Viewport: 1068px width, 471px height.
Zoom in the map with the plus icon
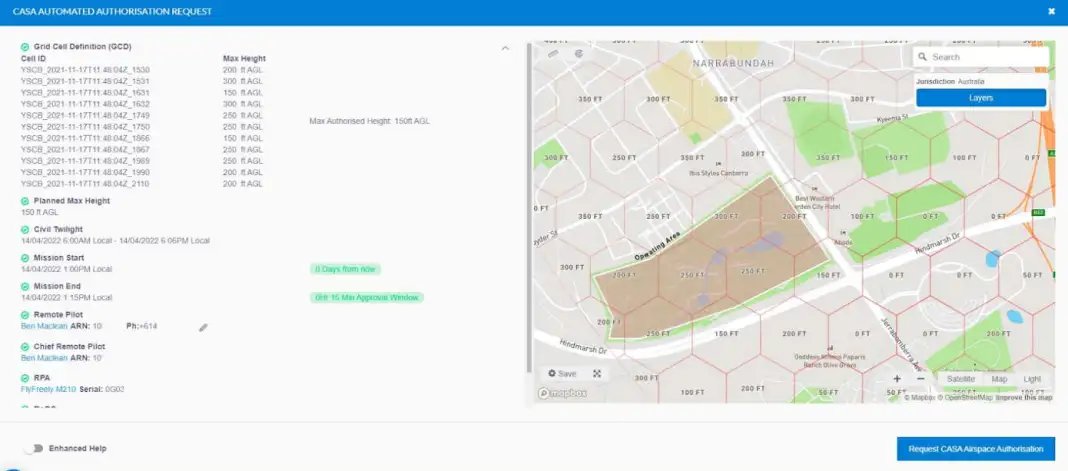pos(897,379)
